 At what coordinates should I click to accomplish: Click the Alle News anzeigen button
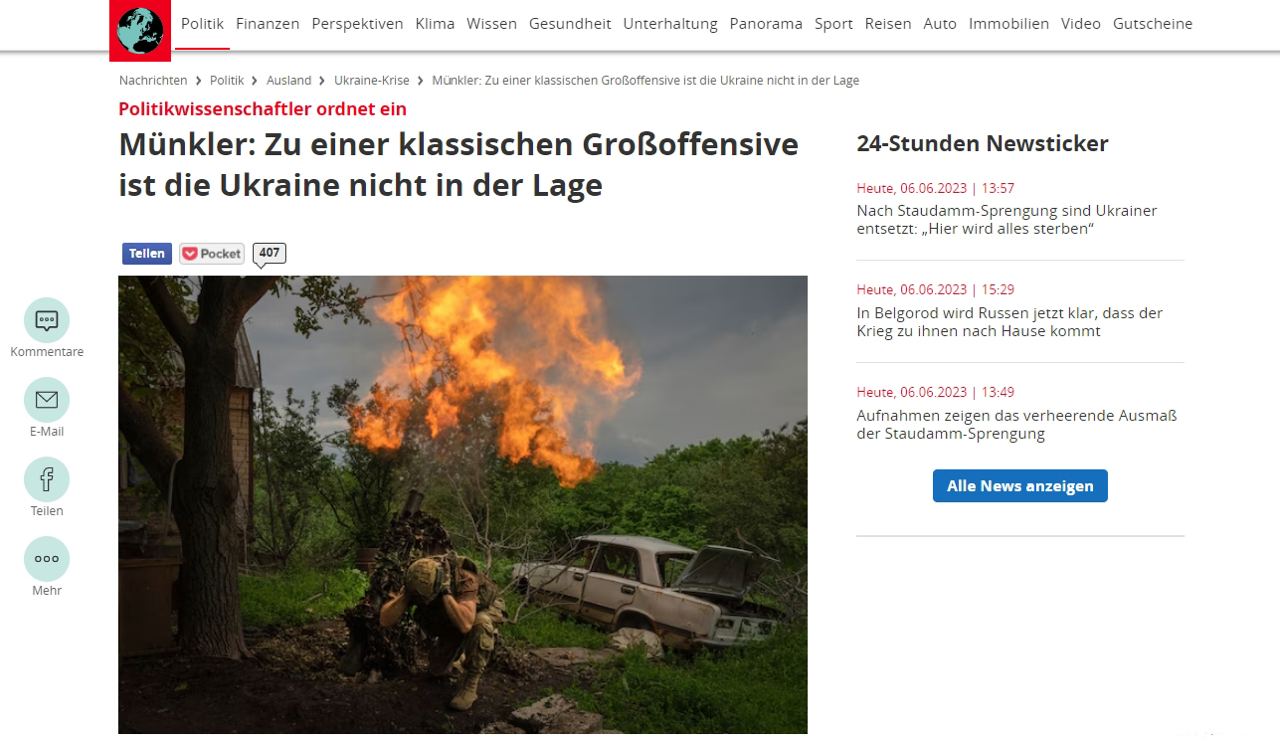click(x=1020, y=486)
